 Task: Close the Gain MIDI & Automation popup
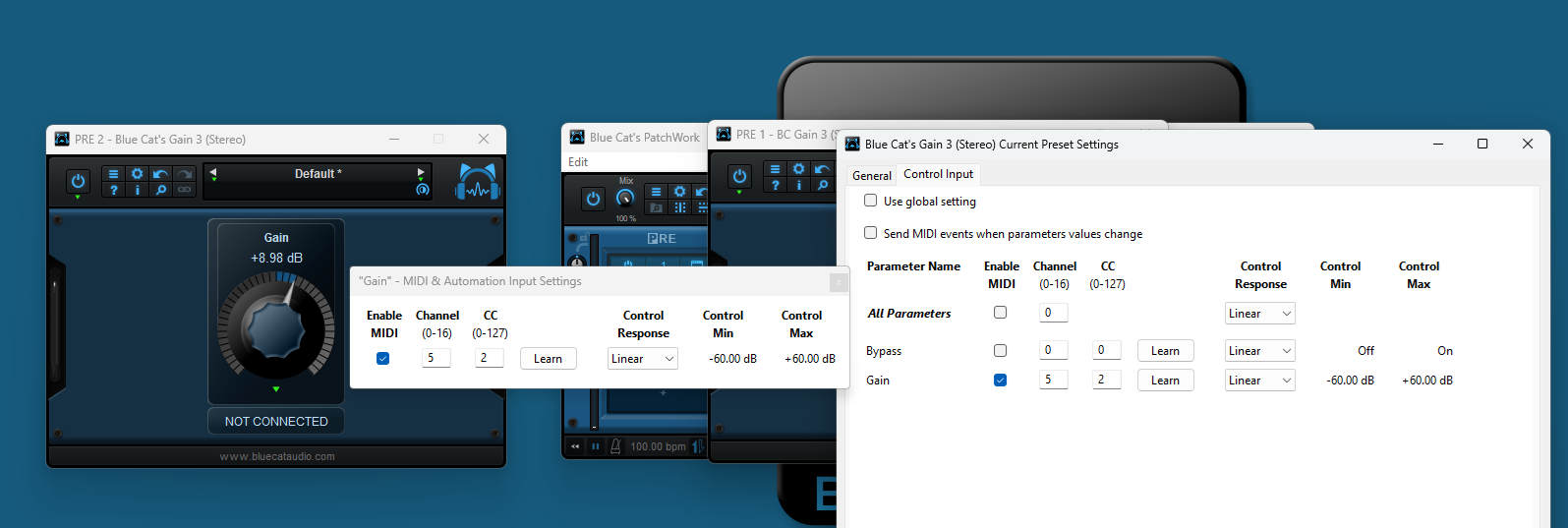click(x=838, y=282)
